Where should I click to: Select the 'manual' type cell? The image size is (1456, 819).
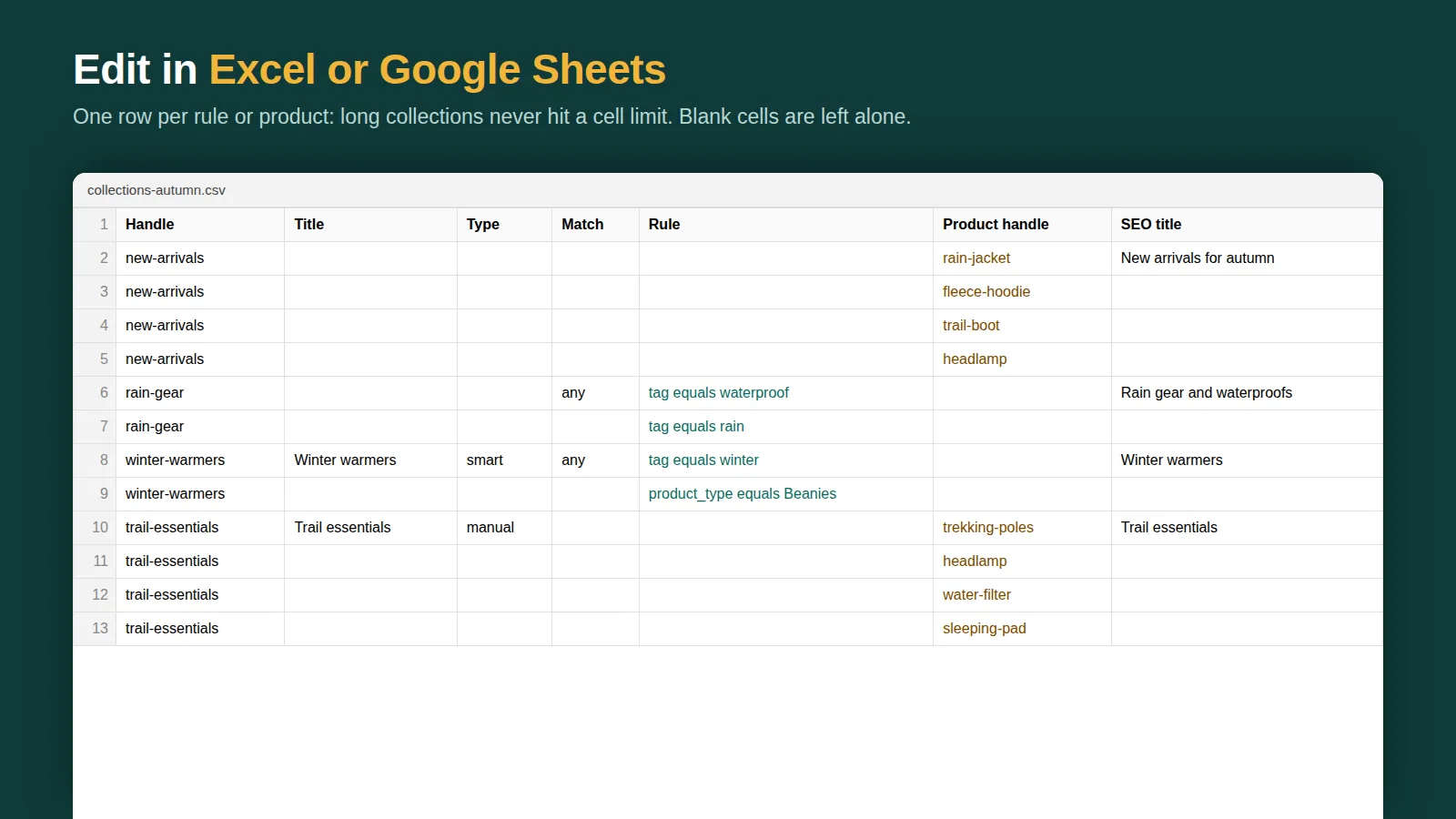(x=504, y=528)
